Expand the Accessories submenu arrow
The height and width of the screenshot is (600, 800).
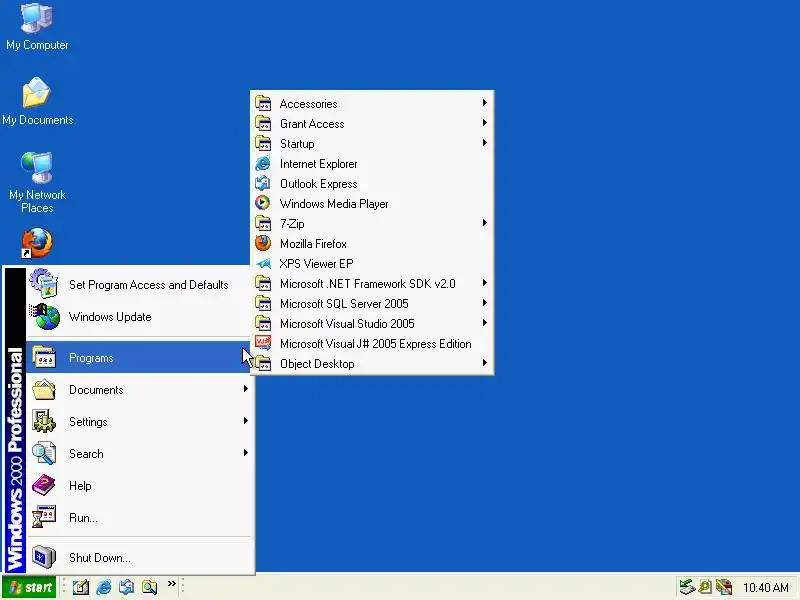485,103
